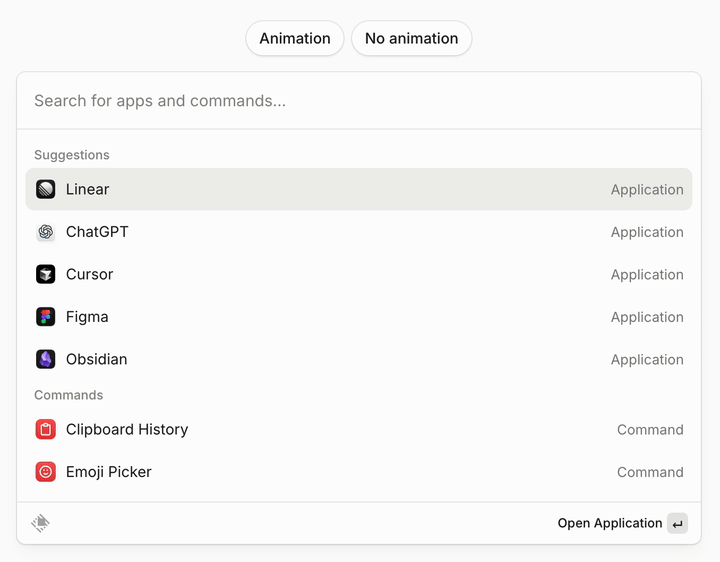Open the Obsidian suggestion entry
The width and height of the screenshot is (720, 562).
point(97,359)
